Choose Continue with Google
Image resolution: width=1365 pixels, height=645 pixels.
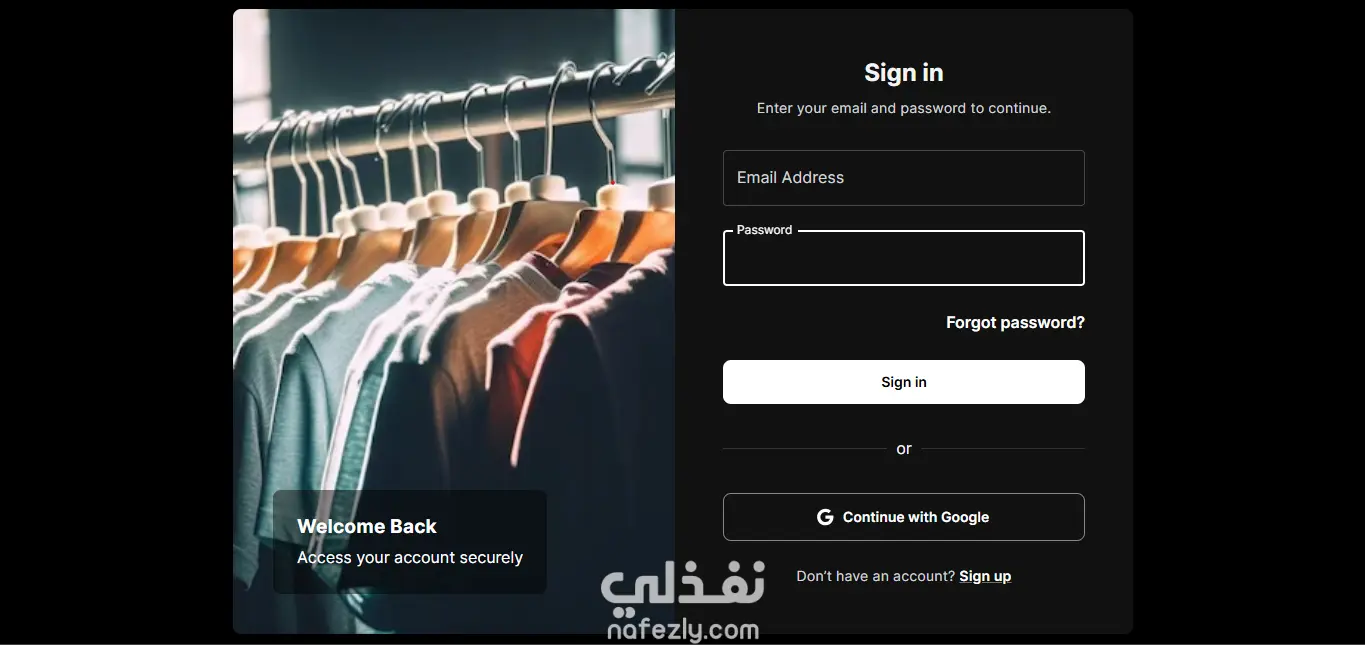point(904,517)
